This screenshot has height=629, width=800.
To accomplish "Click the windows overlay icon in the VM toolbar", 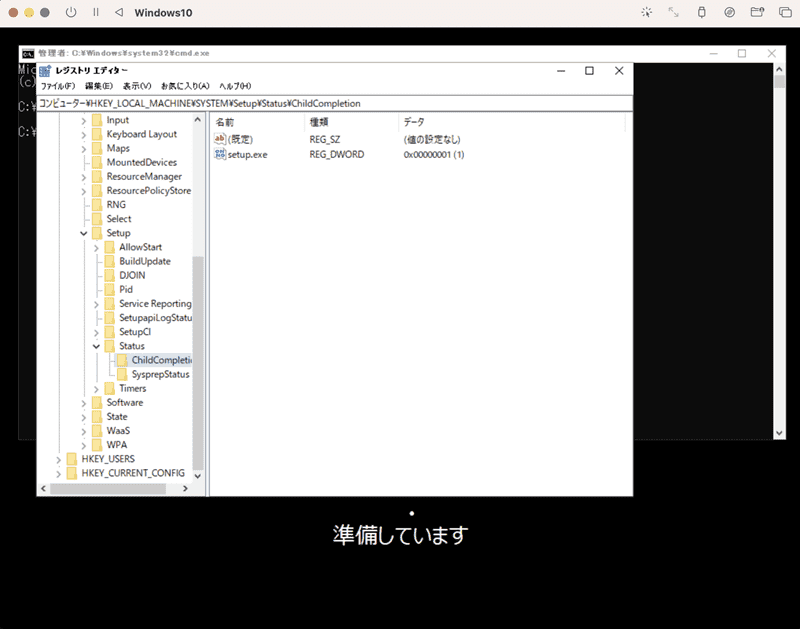I will pyautogui.click(x=785, y=12).
